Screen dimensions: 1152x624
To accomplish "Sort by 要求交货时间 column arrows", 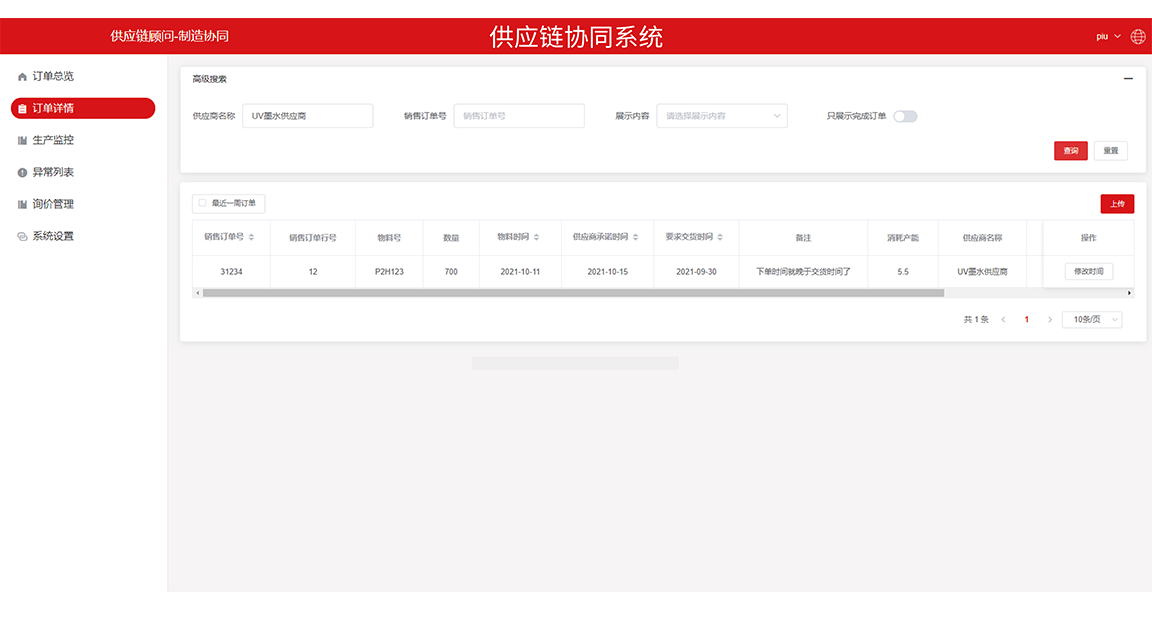I will pyautogui.click(x=720, y=238).
